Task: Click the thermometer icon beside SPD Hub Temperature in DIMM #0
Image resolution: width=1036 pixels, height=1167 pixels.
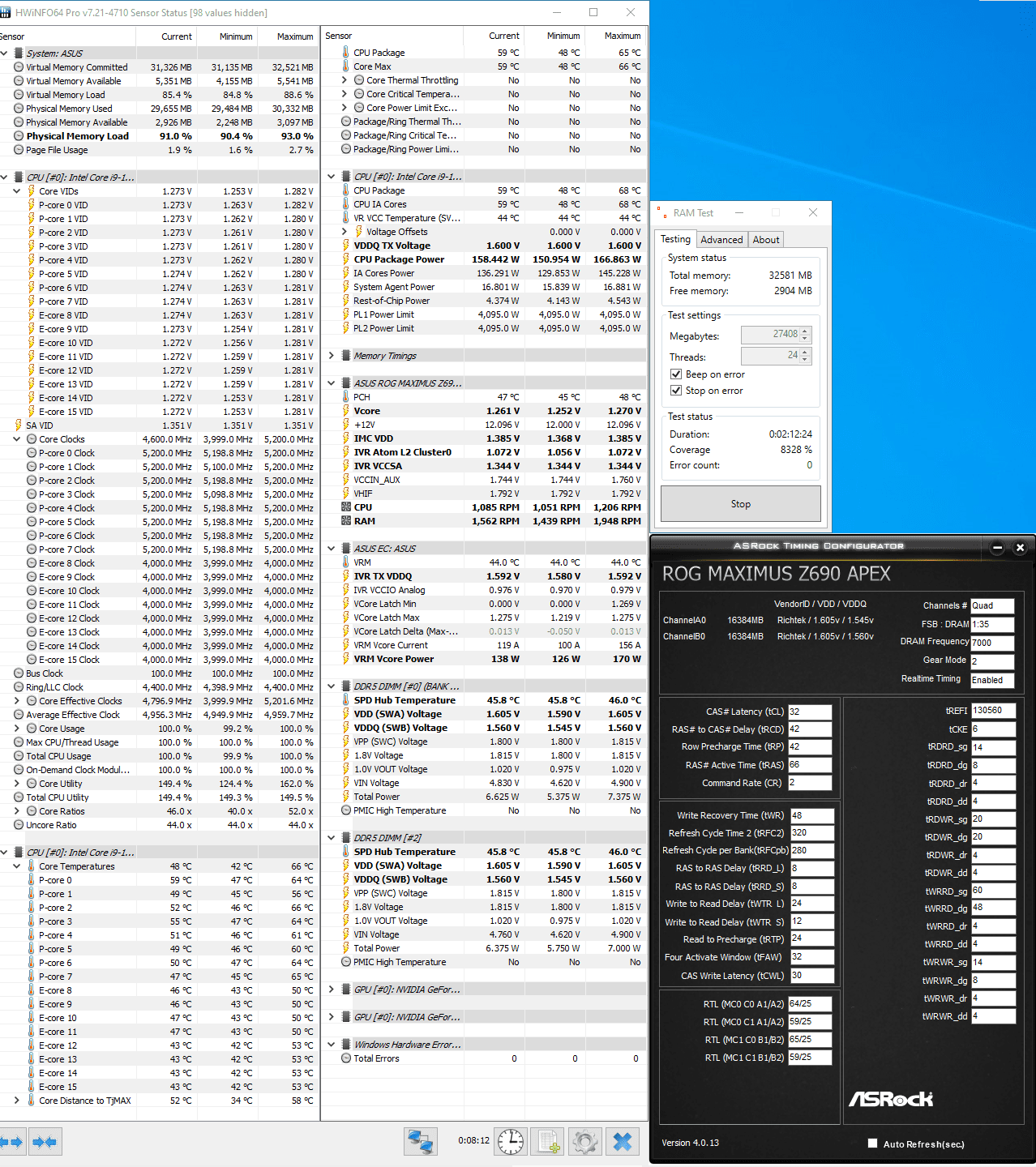Action: (346, 700)
